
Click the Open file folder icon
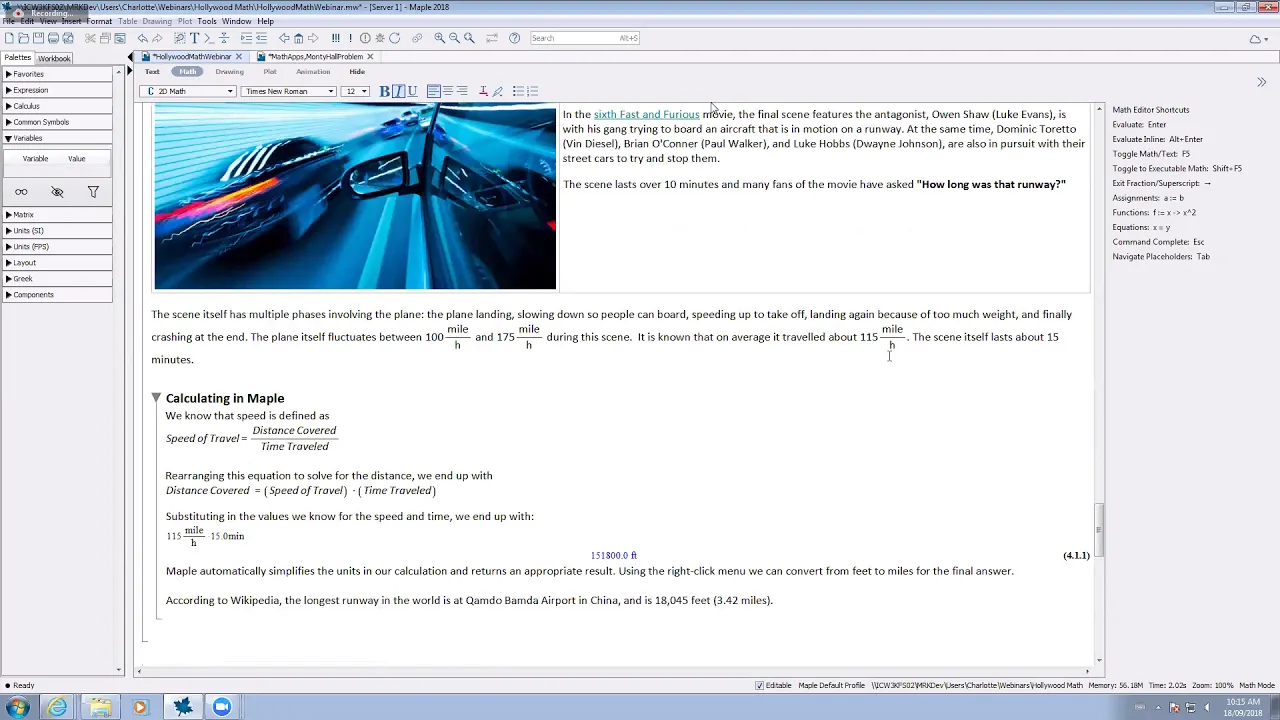tap(23, 38)
